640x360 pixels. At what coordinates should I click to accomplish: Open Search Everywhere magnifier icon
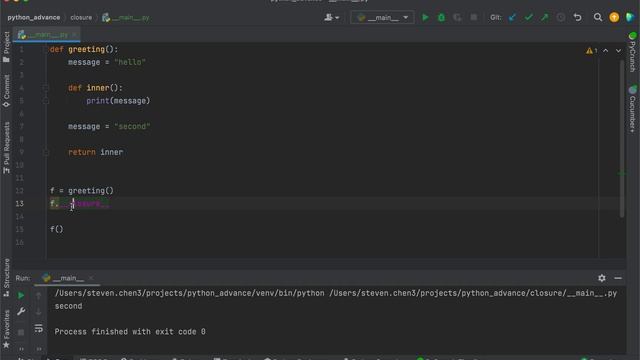598,18
